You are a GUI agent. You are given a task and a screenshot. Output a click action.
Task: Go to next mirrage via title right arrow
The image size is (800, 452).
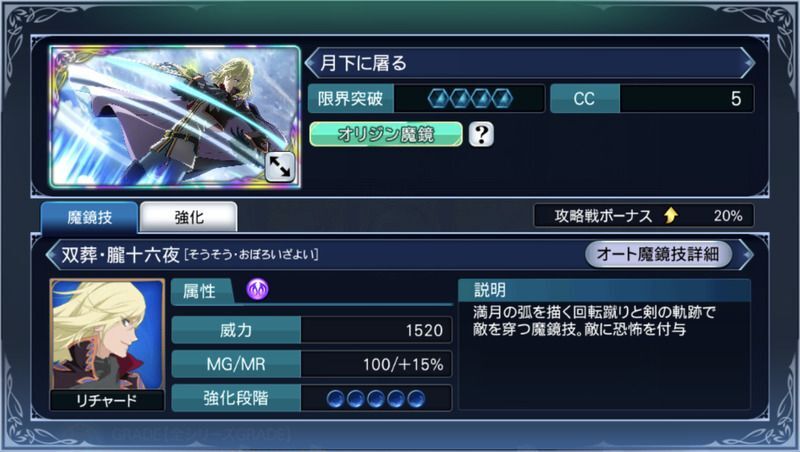tap(747, 63)
